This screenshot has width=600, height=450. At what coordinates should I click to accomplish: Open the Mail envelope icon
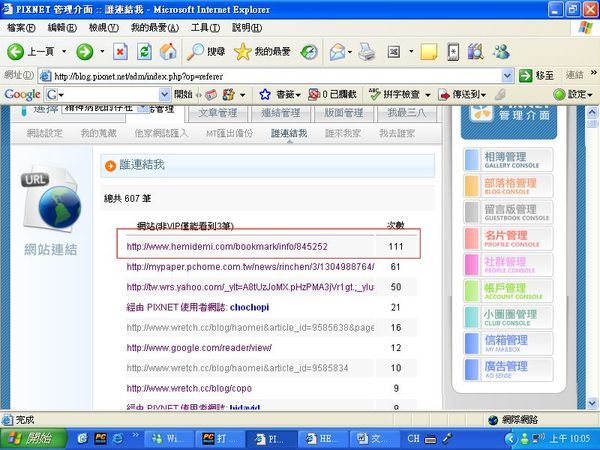[x=337, y=52]
